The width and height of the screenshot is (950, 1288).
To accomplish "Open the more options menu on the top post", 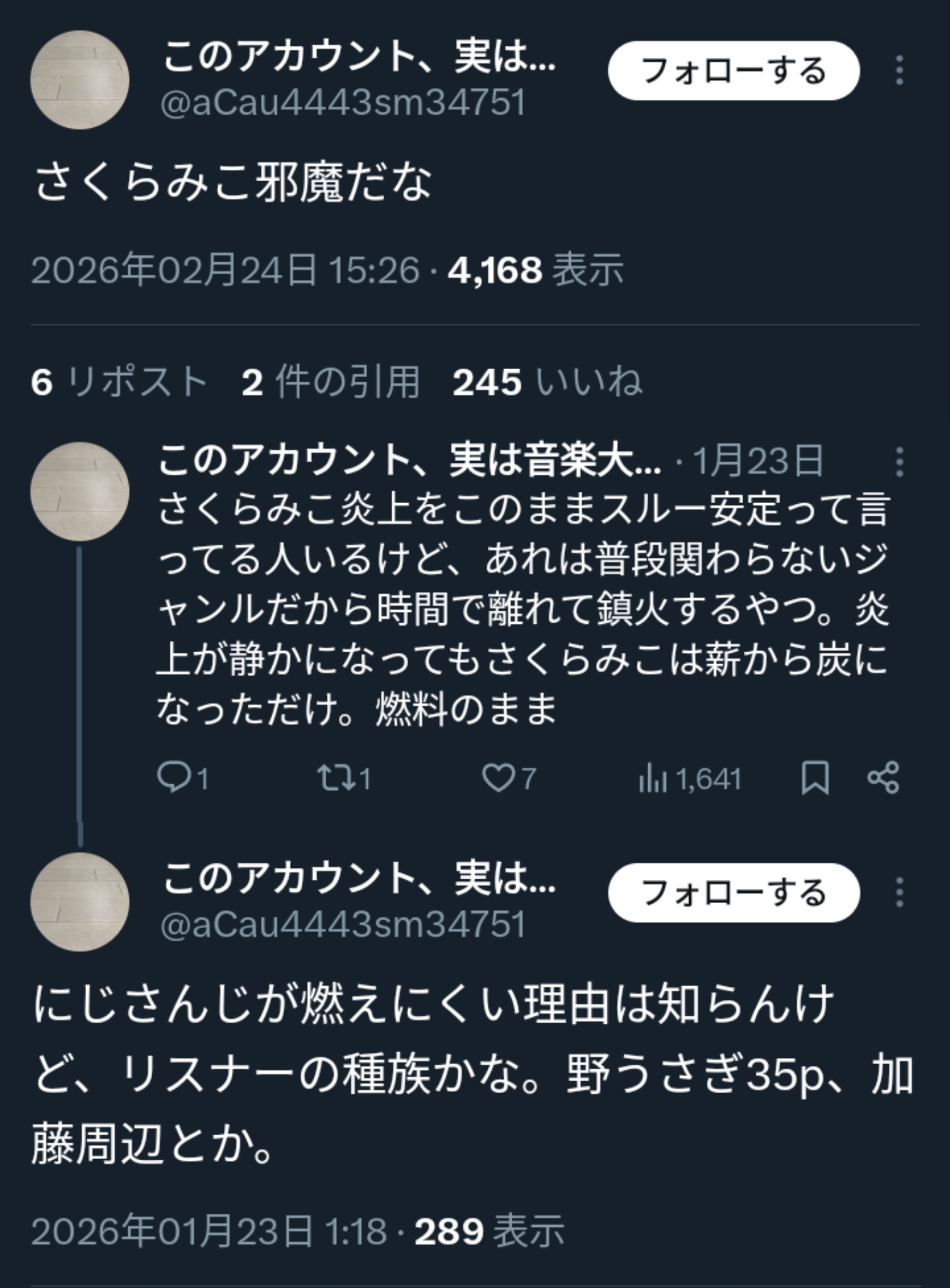I will point(900,70).
